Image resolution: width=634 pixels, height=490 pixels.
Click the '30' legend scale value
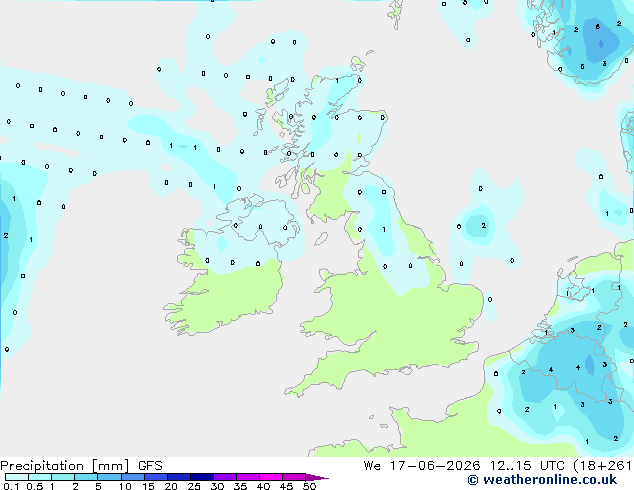click(x=217, y=486)
